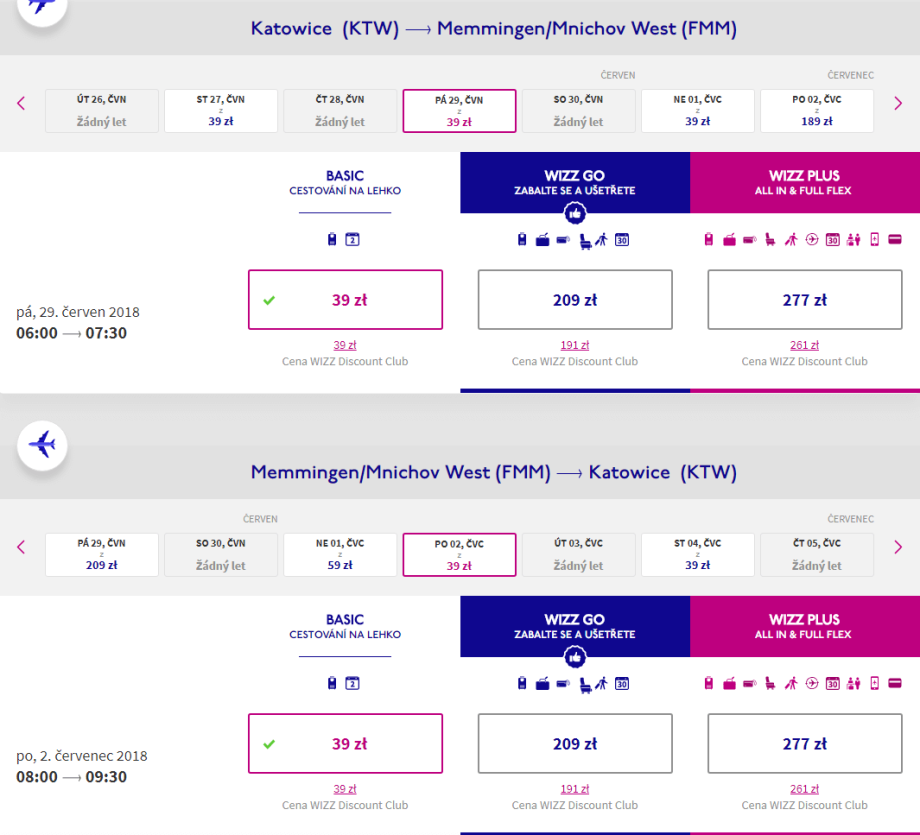Click the calendar icon under outbound BASIC fare
This screenshot has height=835, width=920.
[x=352, y=240]
